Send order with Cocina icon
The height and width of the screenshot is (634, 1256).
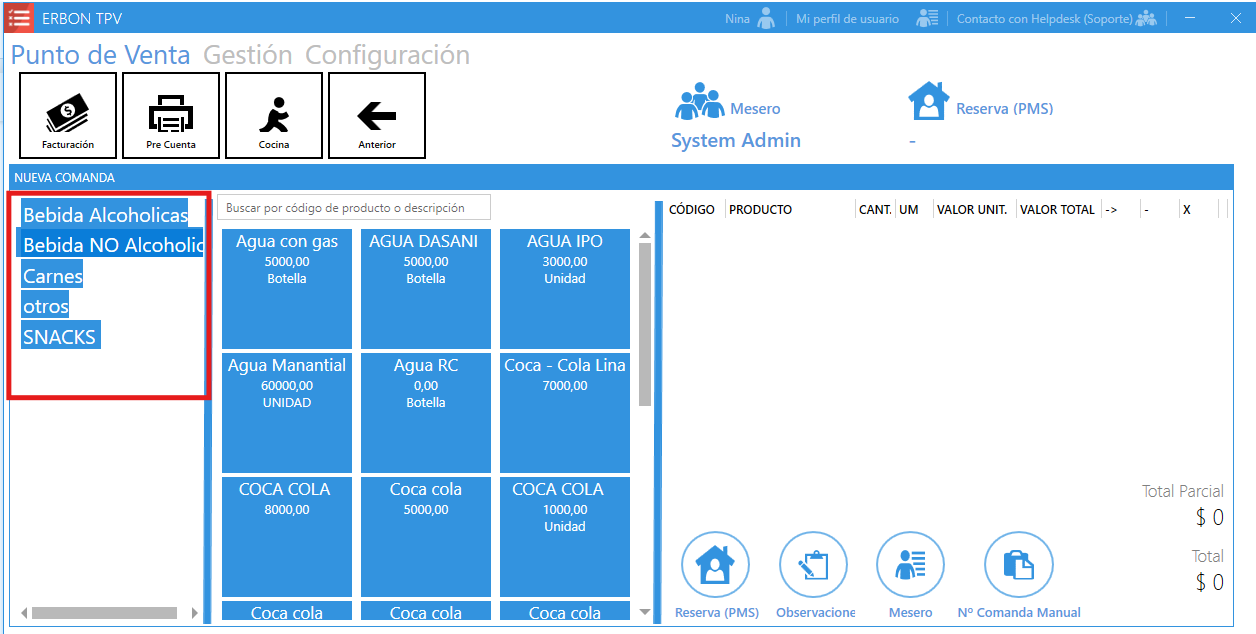(x=274, y=115)
